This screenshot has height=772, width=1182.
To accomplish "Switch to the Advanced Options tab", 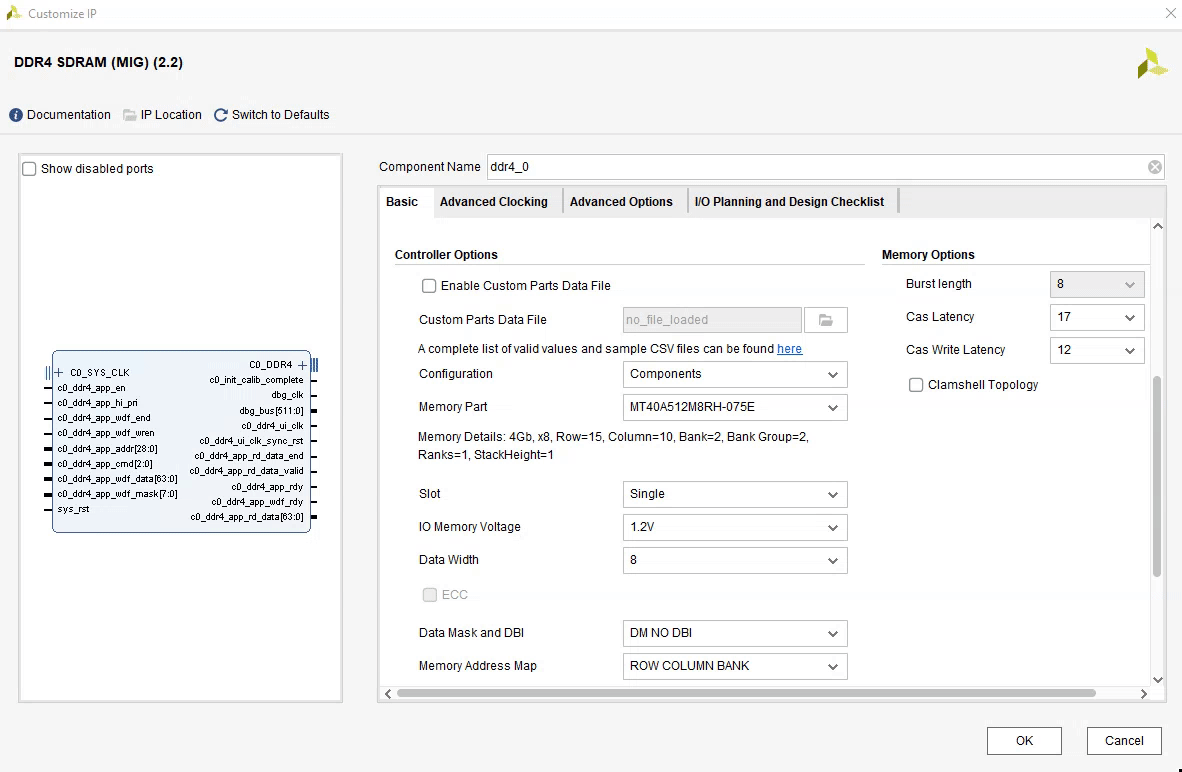I will coord(621,202).
